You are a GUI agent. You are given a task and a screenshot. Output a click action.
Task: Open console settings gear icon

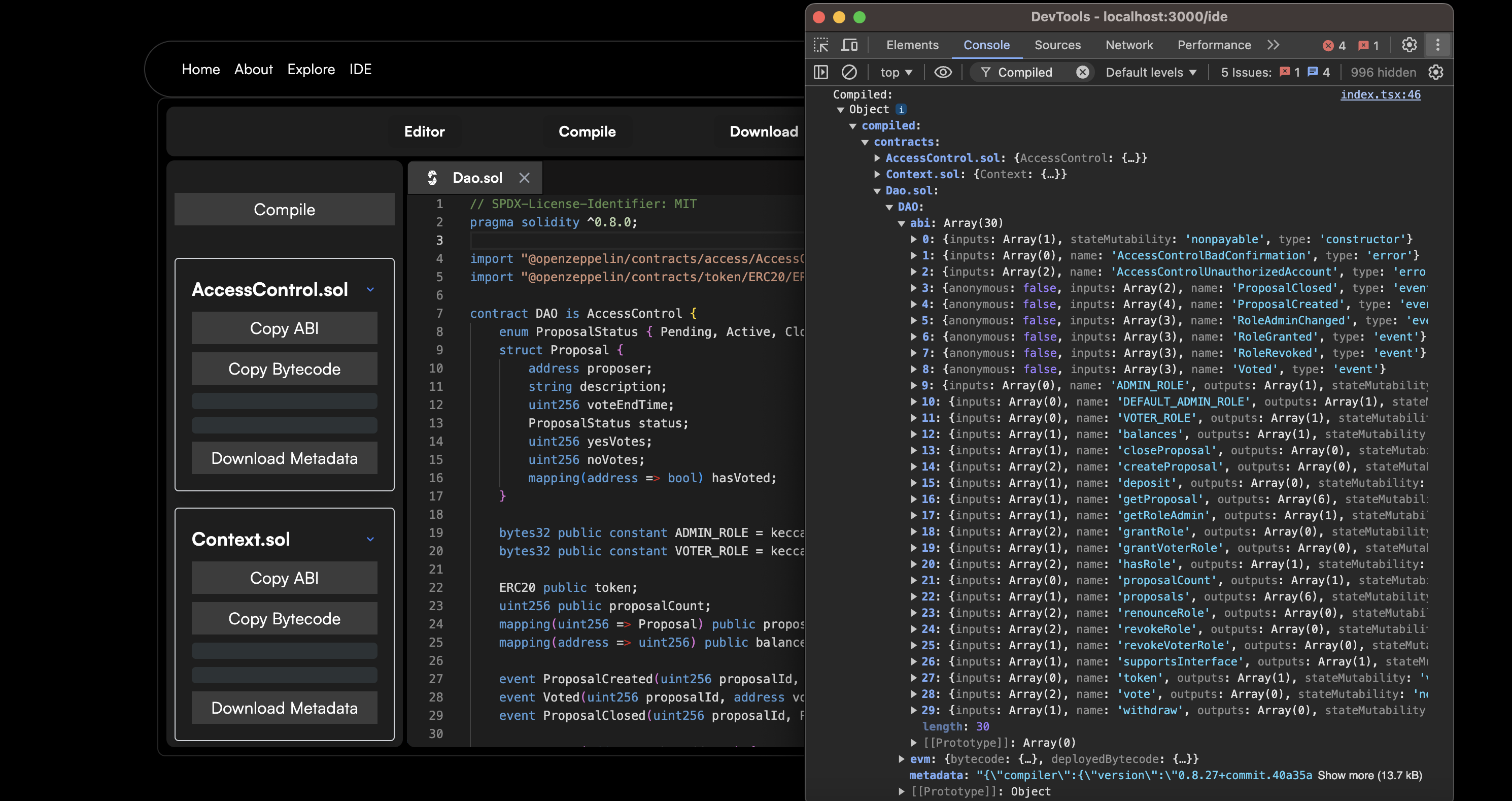click(1436, 72)
